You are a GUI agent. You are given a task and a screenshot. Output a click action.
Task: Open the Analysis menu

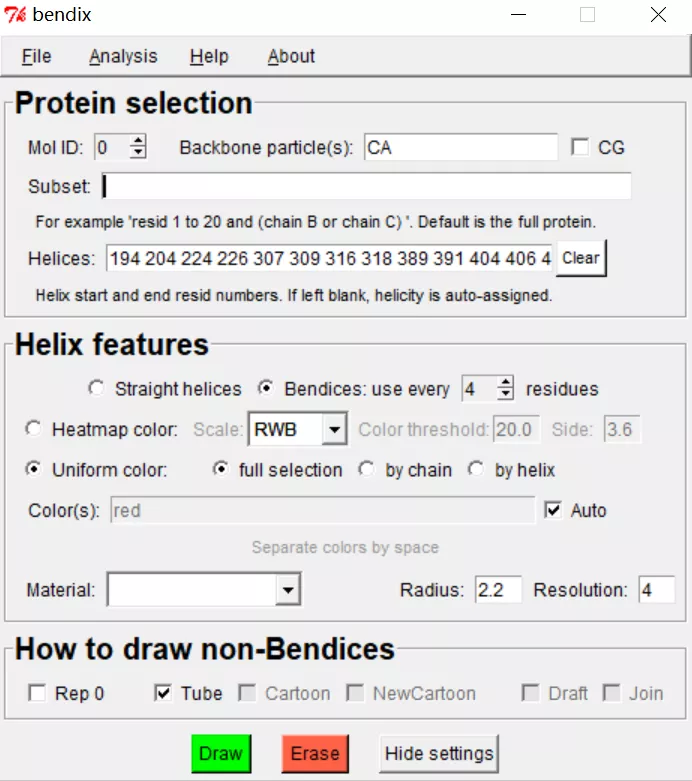point(123,57)
